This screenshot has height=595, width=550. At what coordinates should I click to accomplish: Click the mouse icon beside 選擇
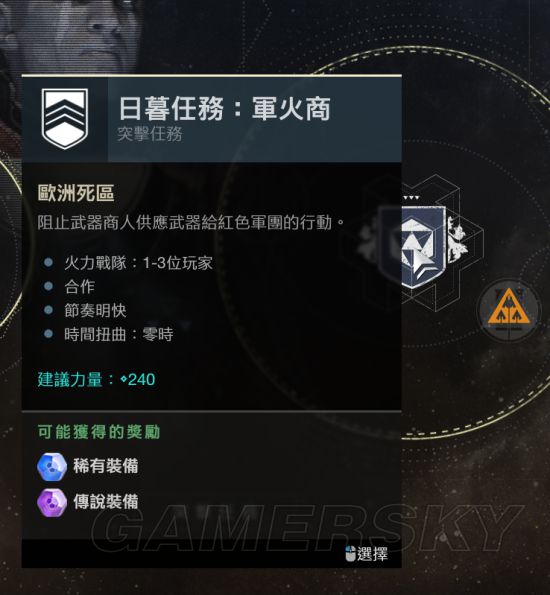coord(350,554)
